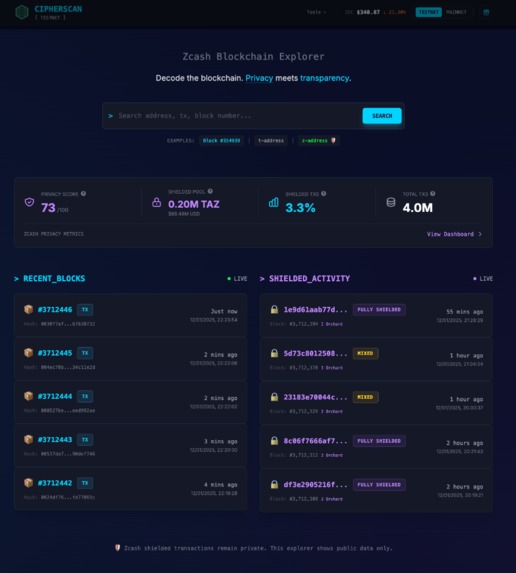516x573 pixels.
Task: Try the Block #354939 example
Action: point(221,141)
